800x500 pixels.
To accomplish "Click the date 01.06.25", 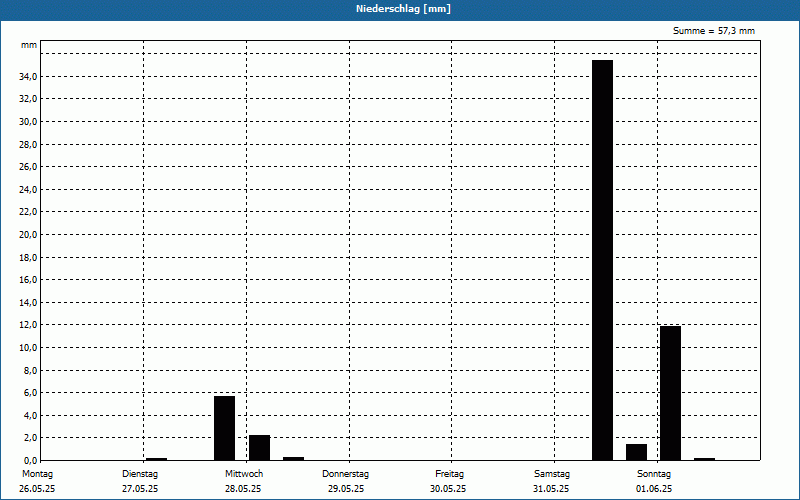I will (x=654, y=489).
